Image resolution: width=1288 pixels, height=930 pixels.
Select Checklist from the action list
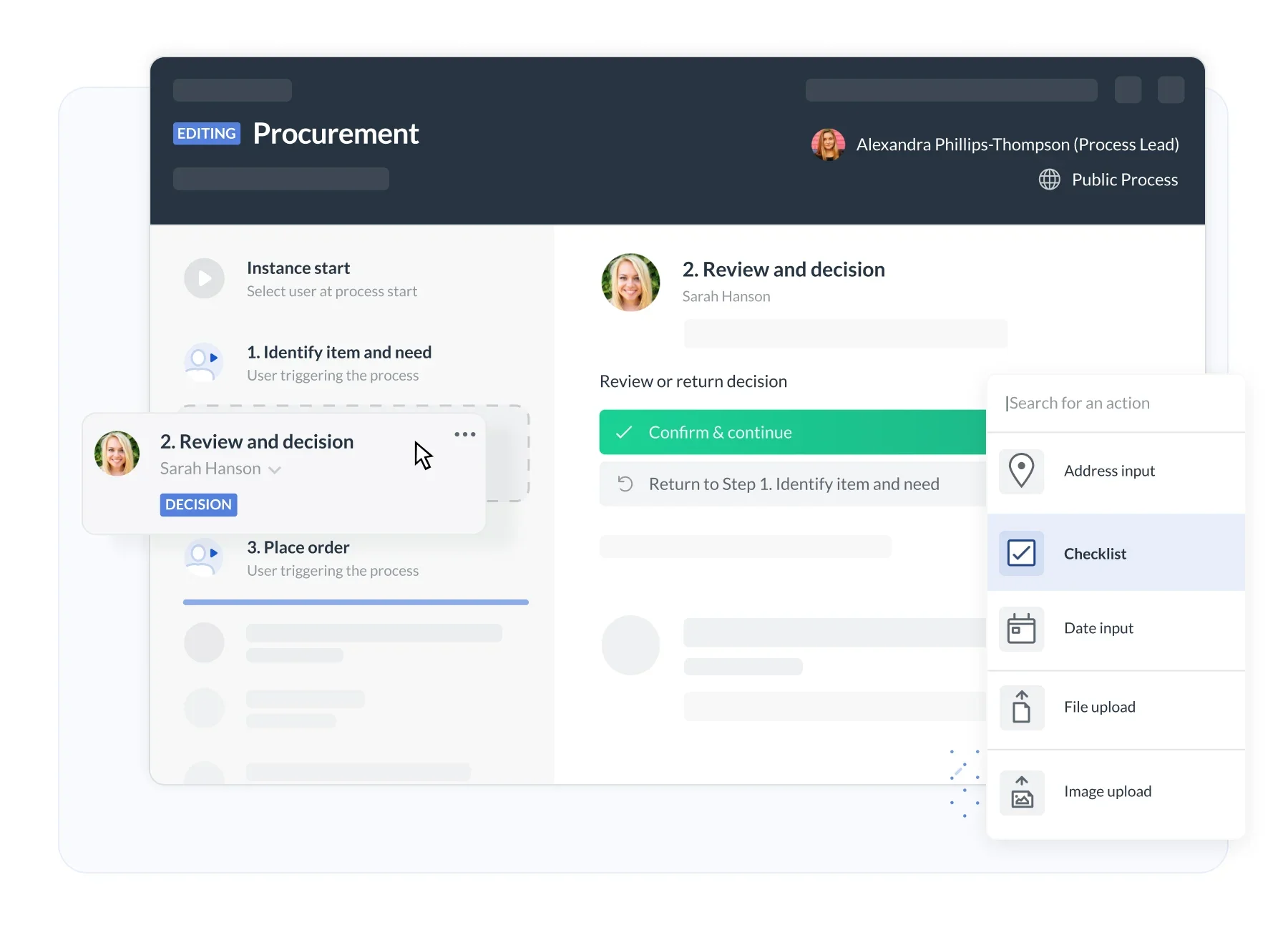(x=1116, y=553)
